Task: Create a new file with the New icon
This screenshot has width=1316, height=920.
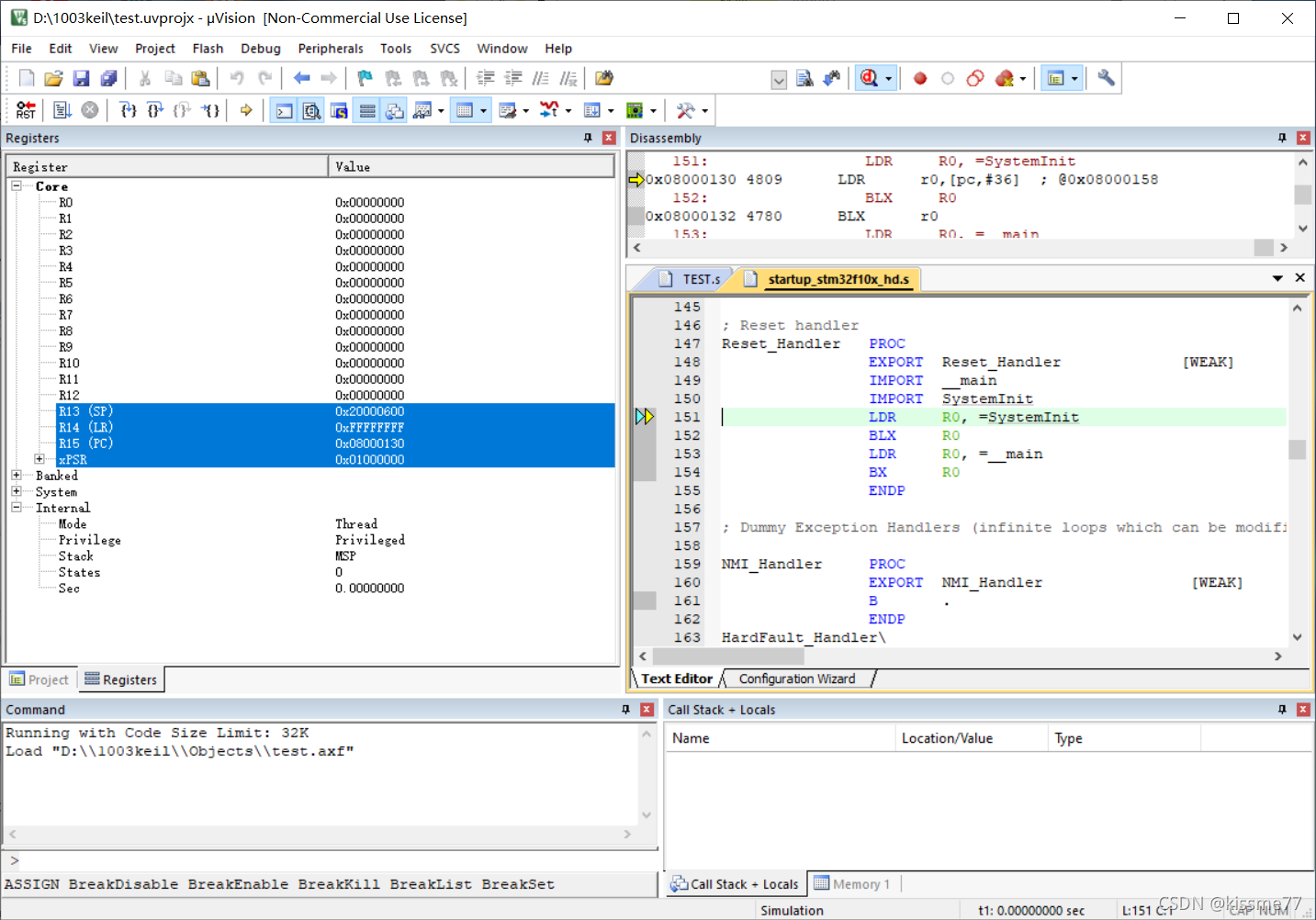Action: point(27,79)
